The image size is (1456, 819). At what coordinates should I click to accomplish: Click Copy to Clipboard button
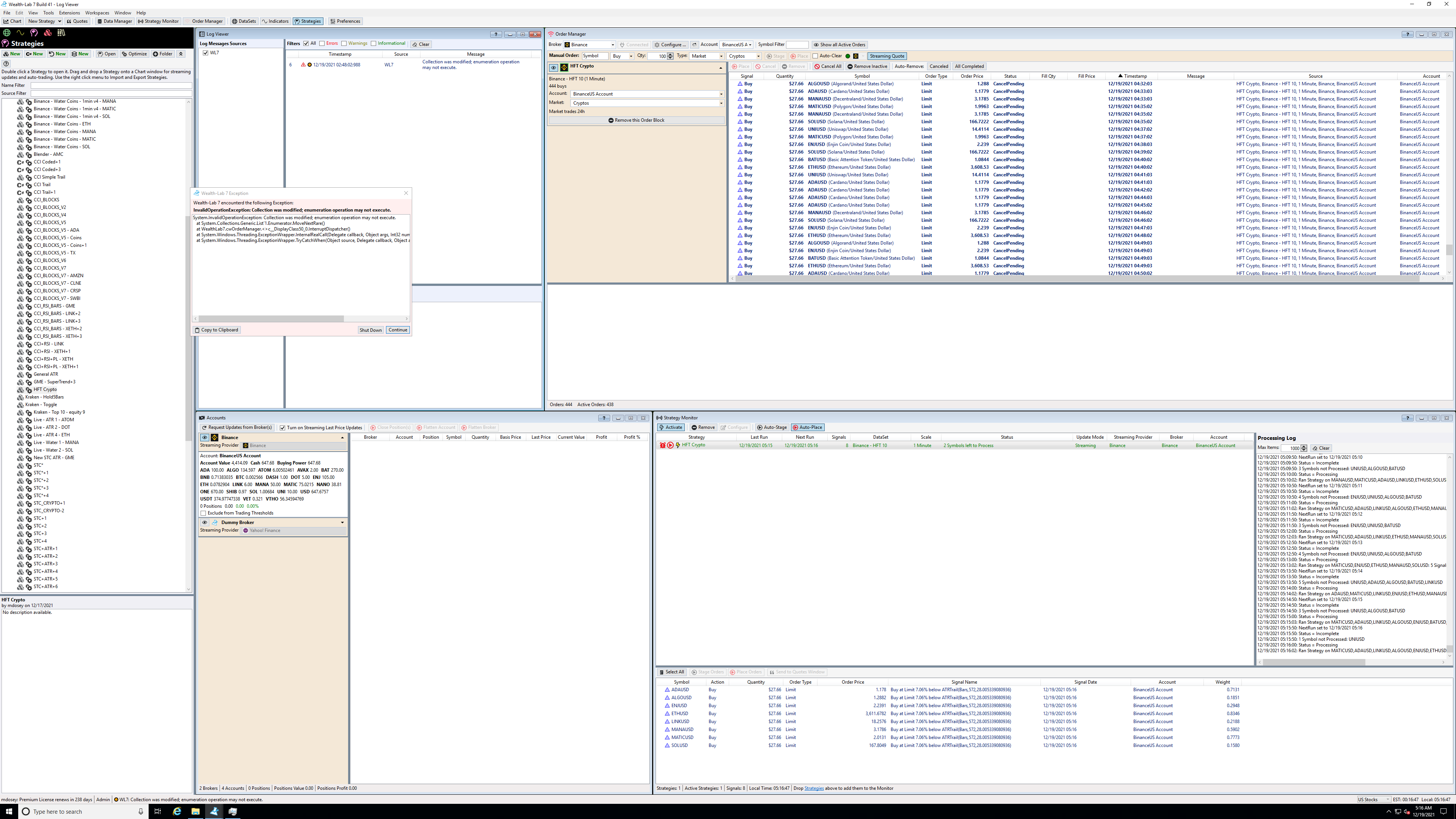(x=217, y=330)
